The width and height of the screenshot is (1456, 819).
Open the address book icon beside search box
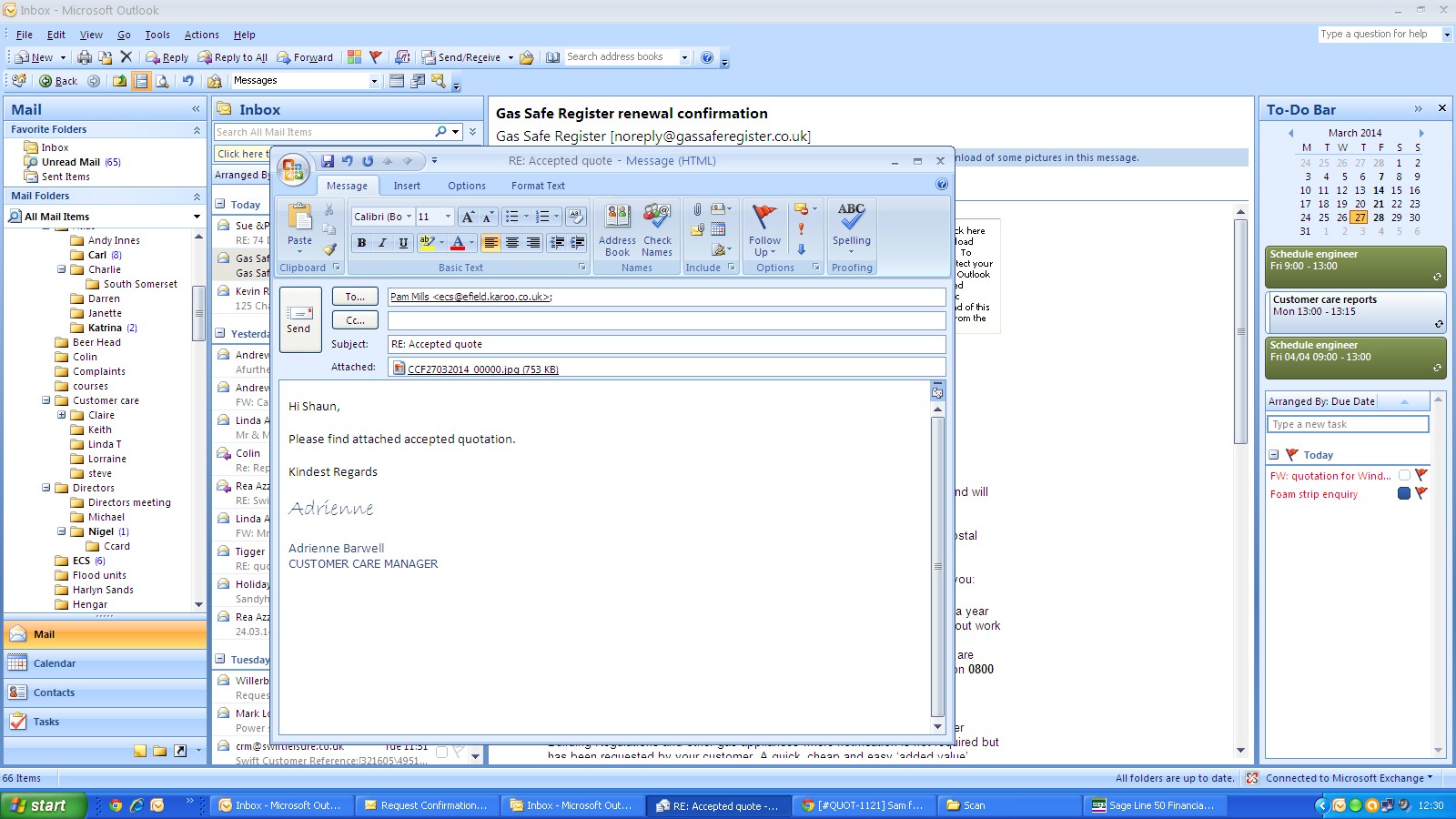click(552, 57)
